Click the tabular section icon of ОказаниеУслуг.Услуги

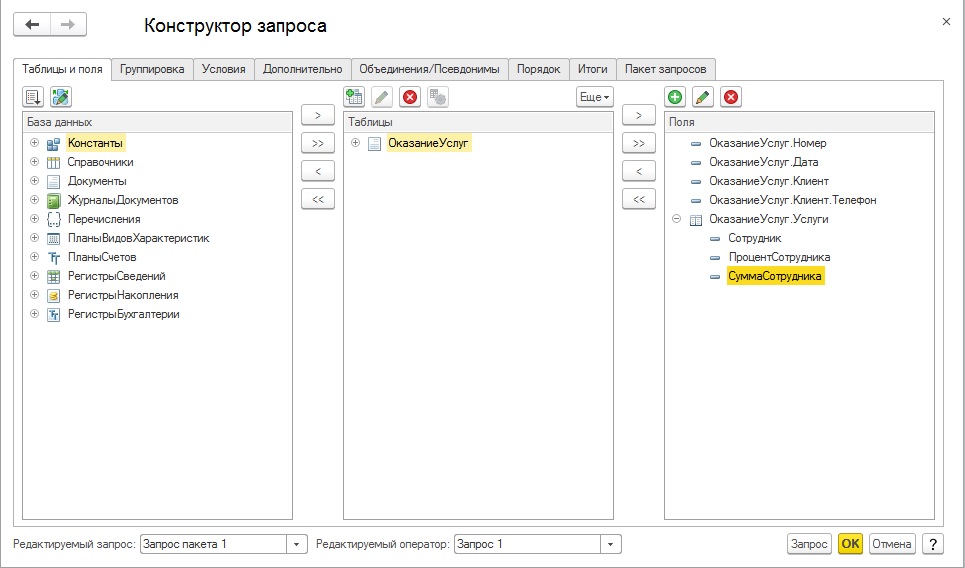click(695, 219)
